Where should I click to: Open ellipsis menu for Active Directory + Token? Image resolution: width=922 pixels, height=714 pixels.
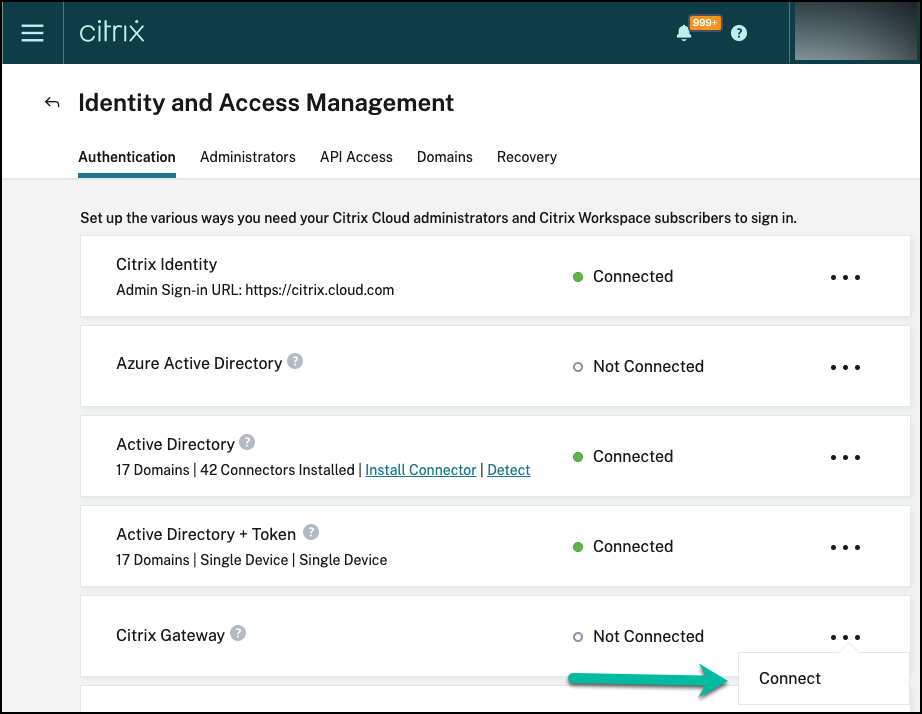click(845, 547)
